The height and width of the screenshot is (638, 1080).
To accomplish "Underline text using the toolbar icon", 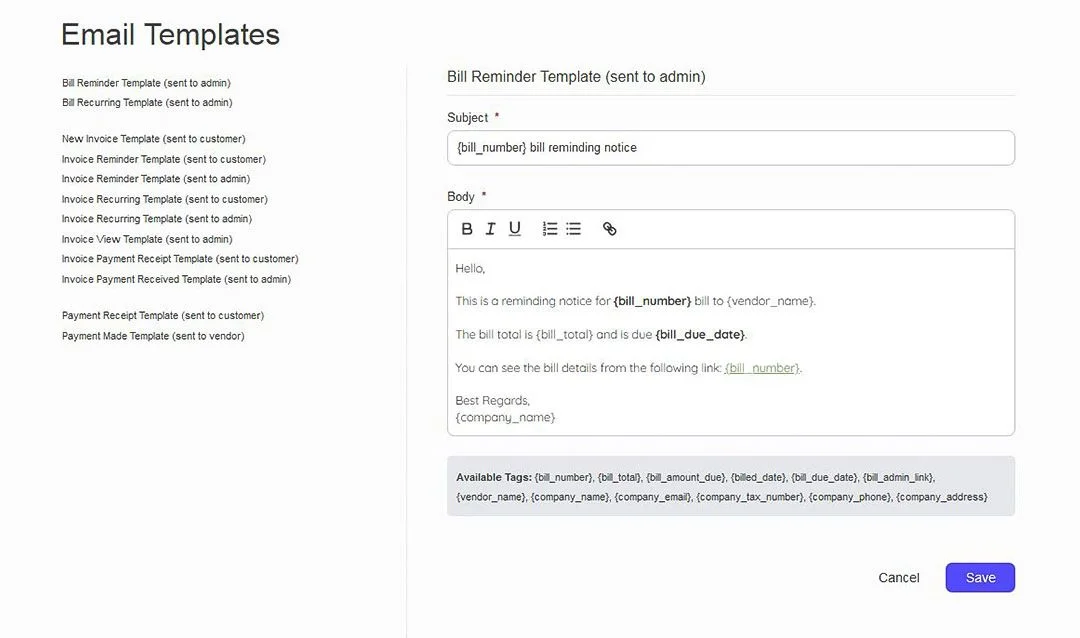I will (514, 229).
